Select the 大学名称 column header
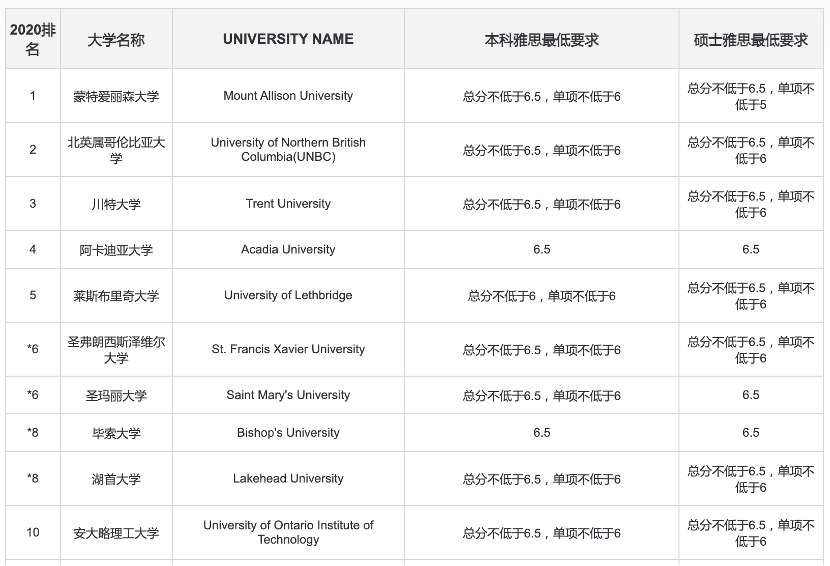 [x=116, y=39]
